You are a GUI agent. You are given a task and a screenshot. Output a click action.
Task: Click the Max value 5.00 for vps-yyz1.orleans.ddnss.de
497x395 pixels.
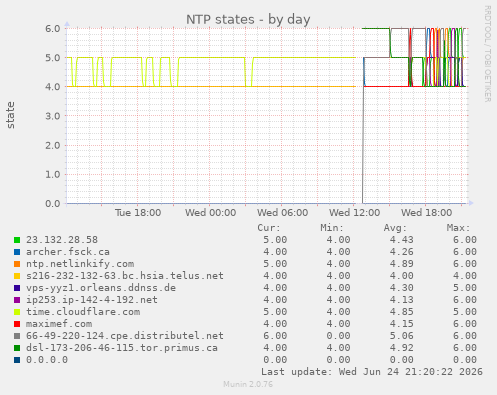[465, 288]
